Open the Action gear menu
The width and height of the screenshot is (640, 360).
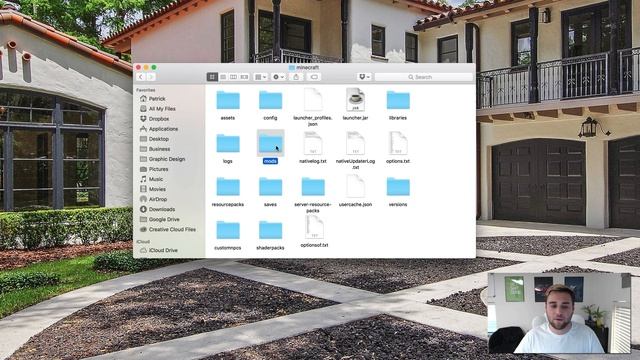[x=278, y=77]
